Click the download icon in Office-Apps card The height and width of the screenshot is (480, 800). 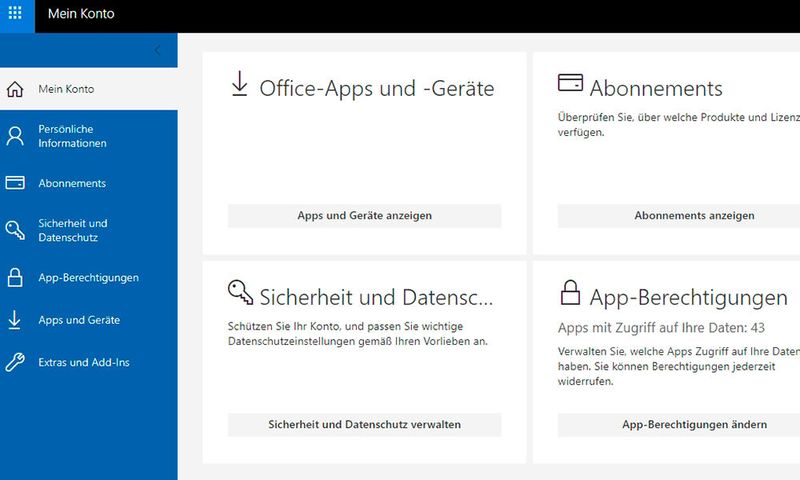[239, 84]
